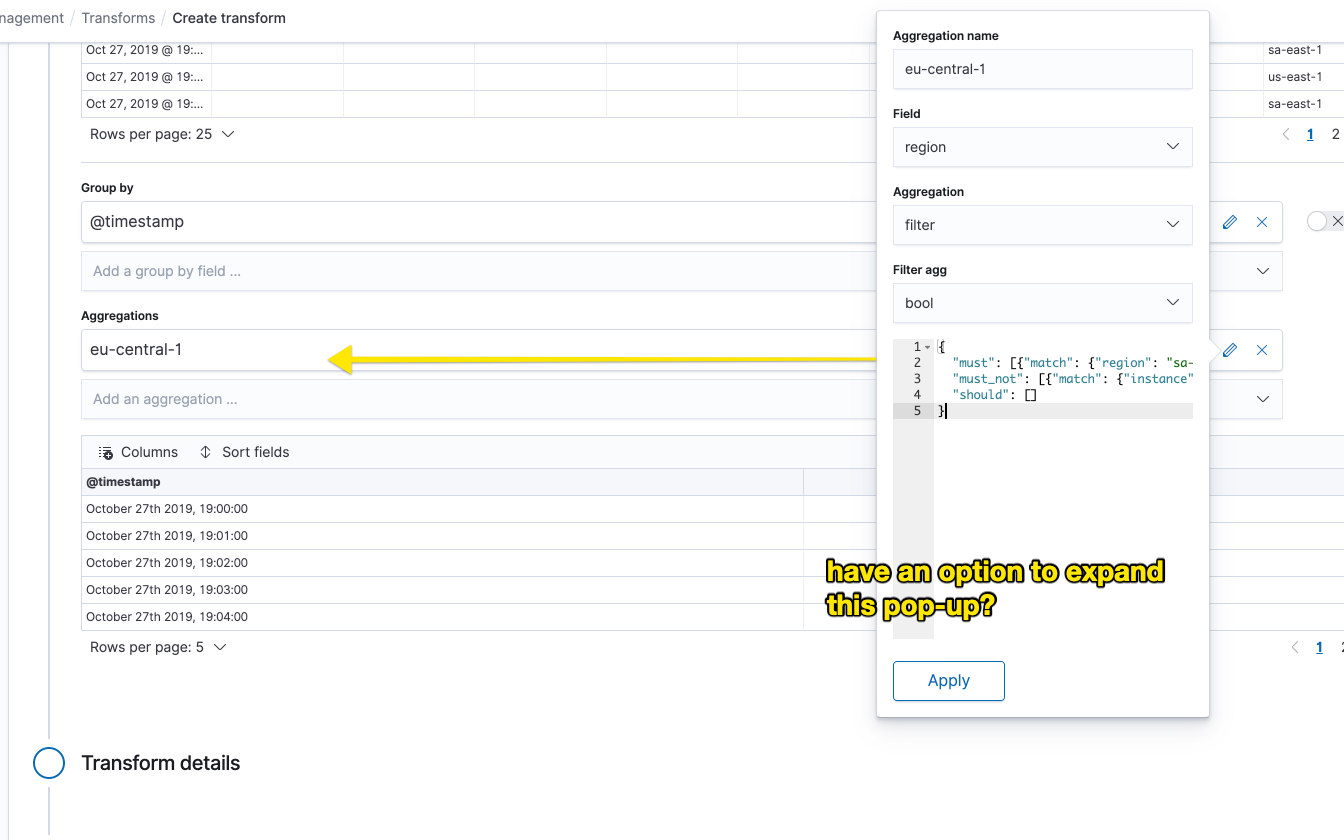Expand the Add a group by field dropdown
Screen dimensions: 1344x840
pos(1263,271)
